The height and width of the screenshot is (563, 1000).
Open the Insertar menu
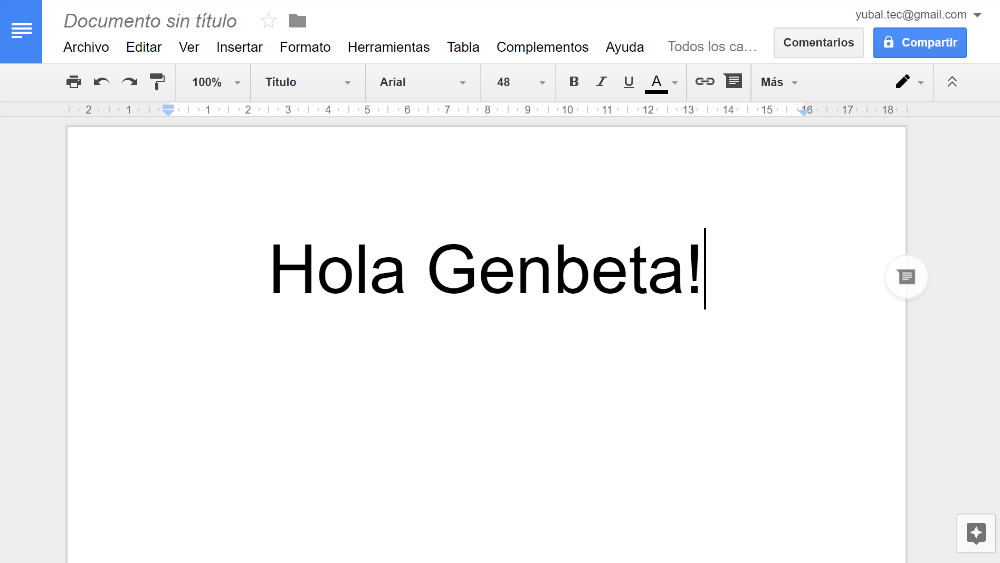(x=239, y=47)
